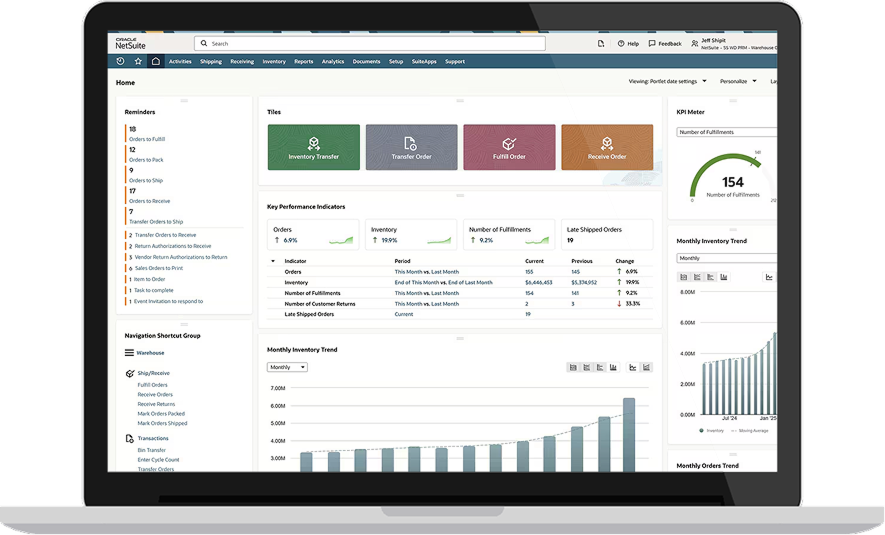Open the SuiteApps menu

(424, 62)
